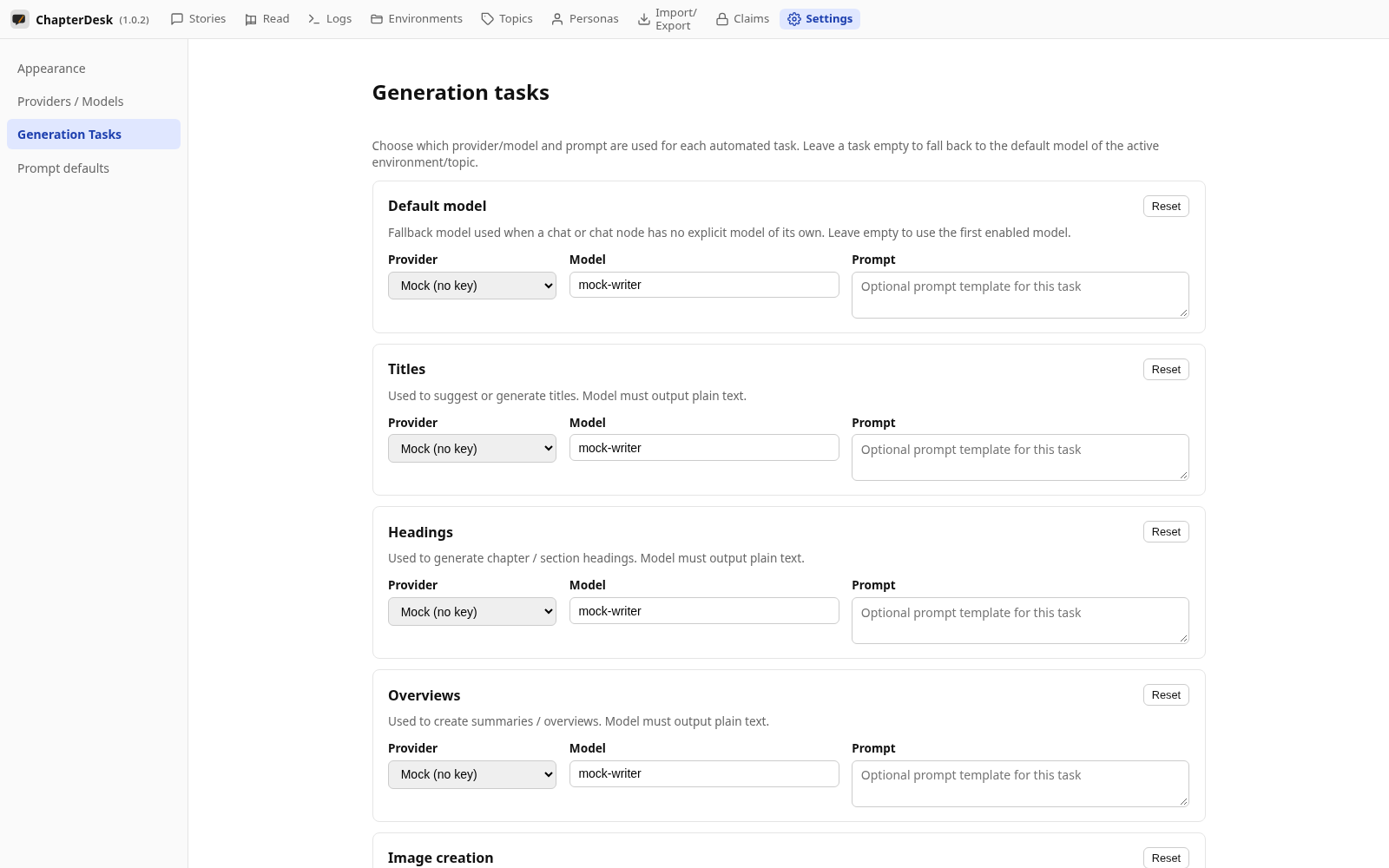Click the Headings Prompt textarea
Viewport: 1389px width, 868px height.
1020,621
